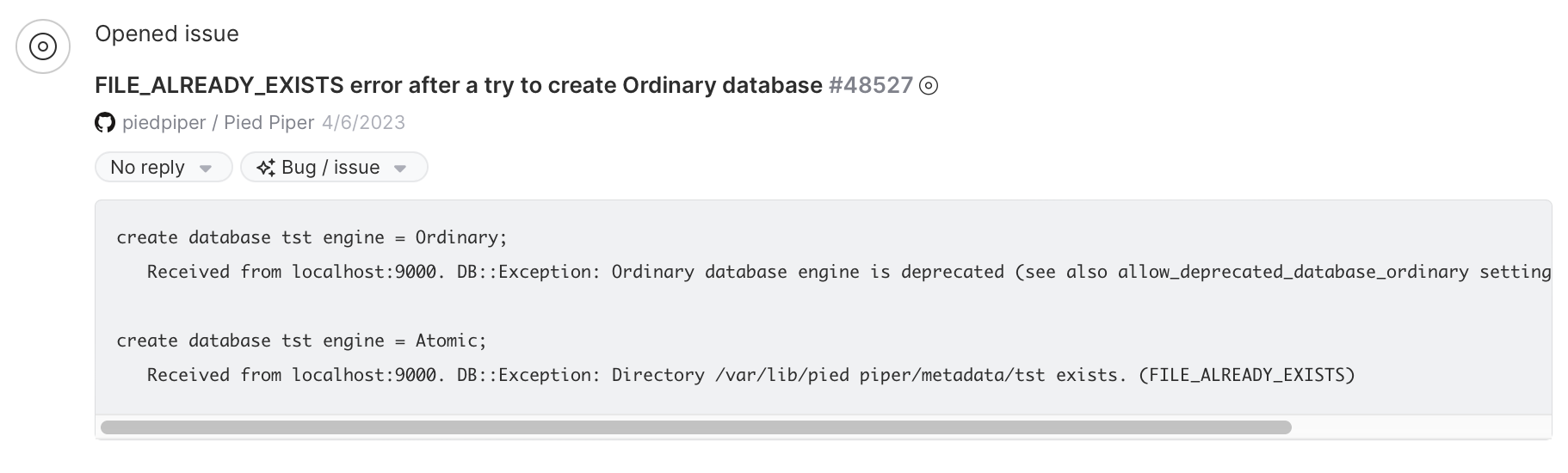Open the Bug / issue dropdown label
Screen dimensions: 1568x473
coord(330,168)
